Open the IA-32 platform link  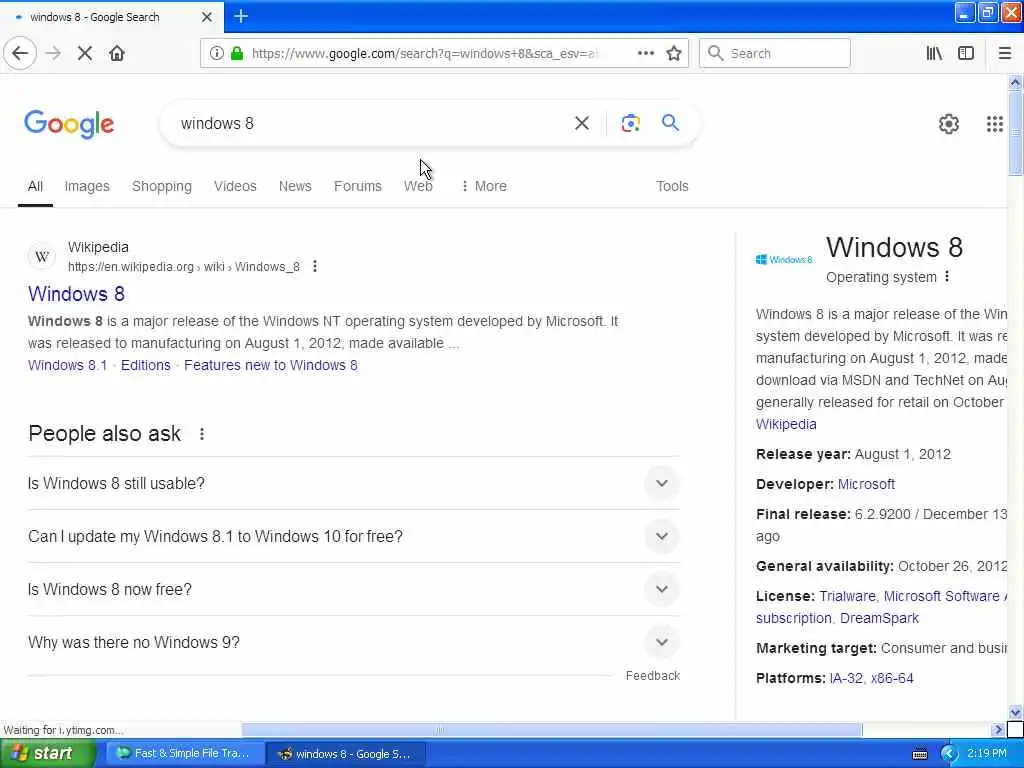pyautogui.click(x=846, y=678)
